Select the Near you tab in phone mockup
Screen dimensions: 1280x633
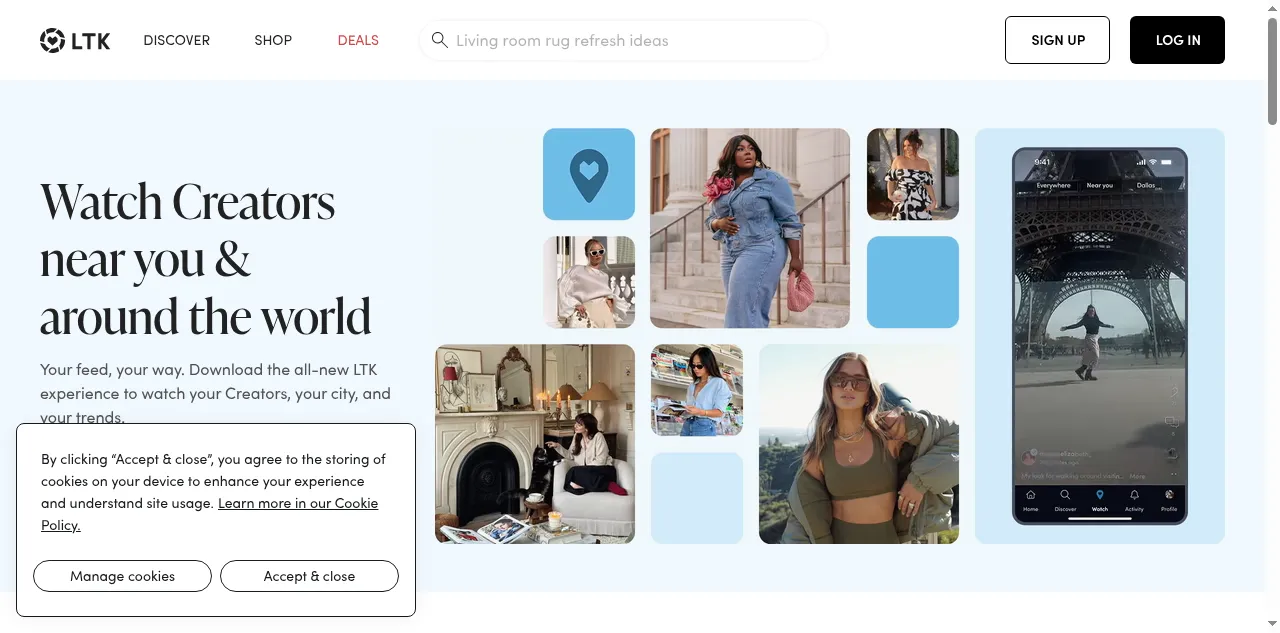[1099, 185]
